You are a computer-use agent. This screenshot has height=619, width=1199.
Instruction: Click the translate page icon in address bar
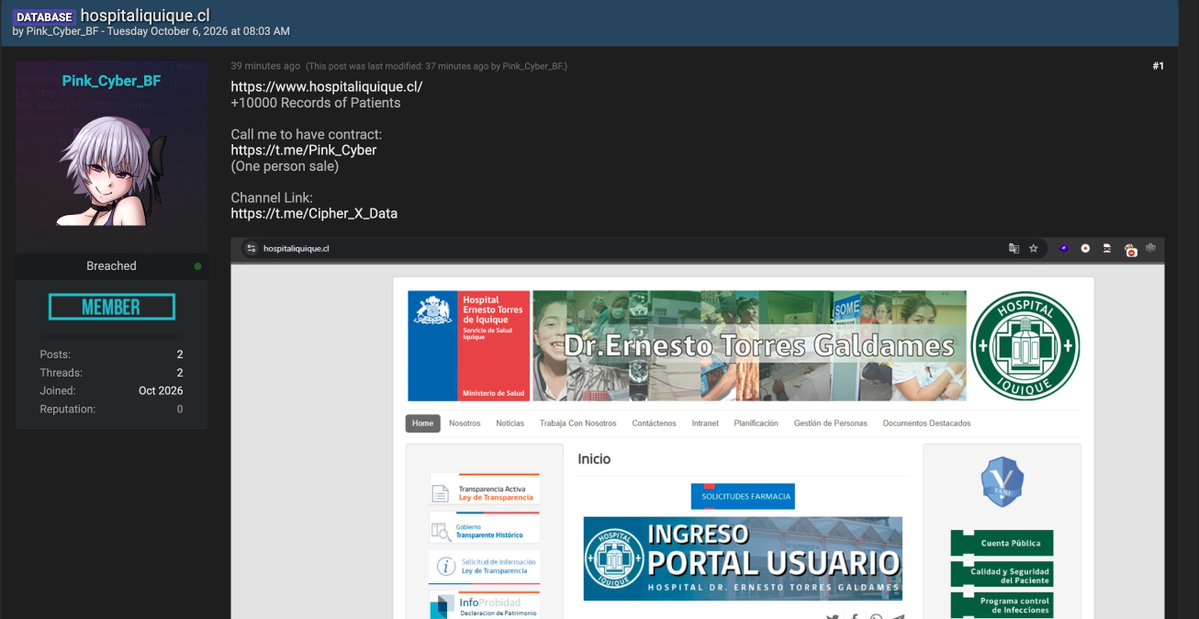[x=1014, y=248]
